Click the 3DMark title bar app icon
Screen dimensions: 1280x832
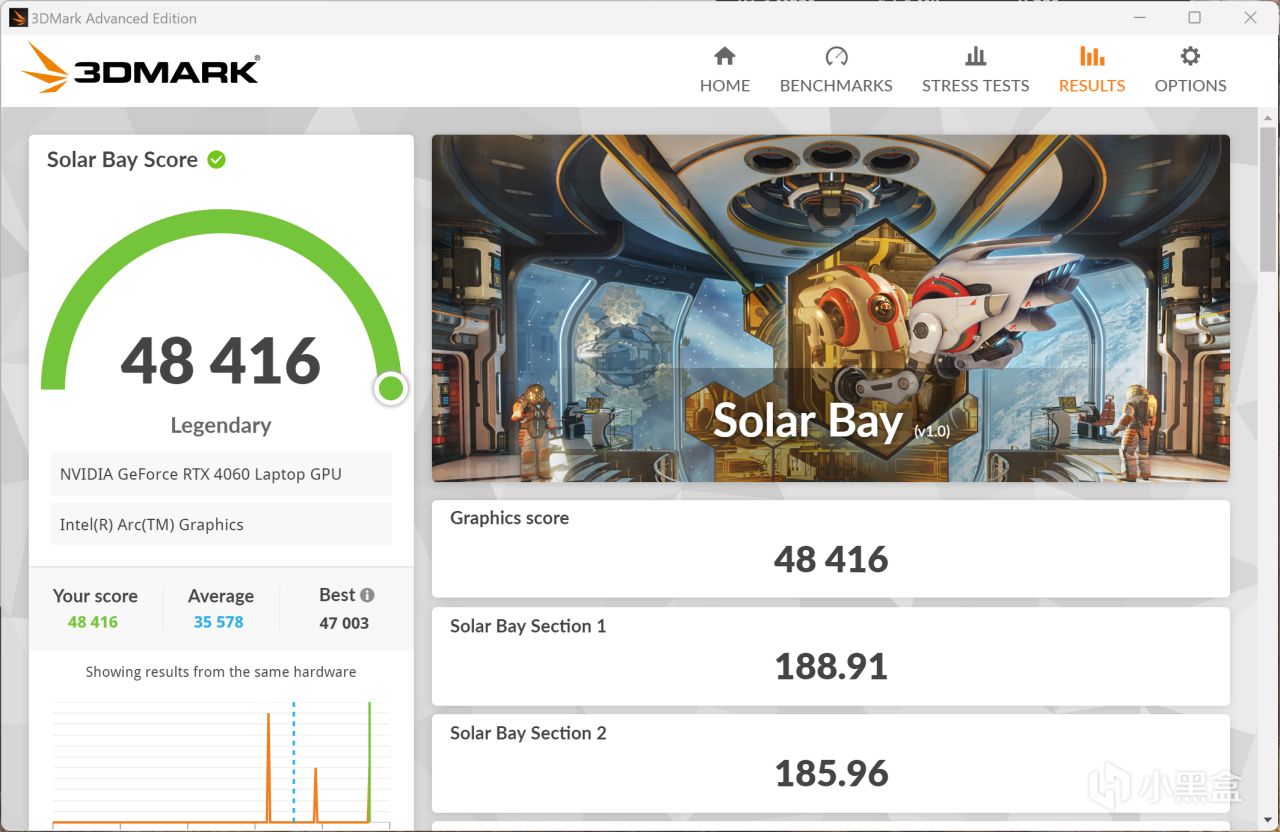[x=18, y=17]
